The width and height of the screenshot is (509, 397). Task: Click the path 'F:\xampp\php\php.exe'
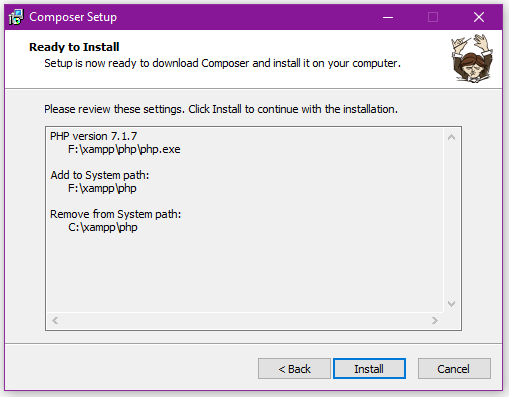click(x=124, y=149)
